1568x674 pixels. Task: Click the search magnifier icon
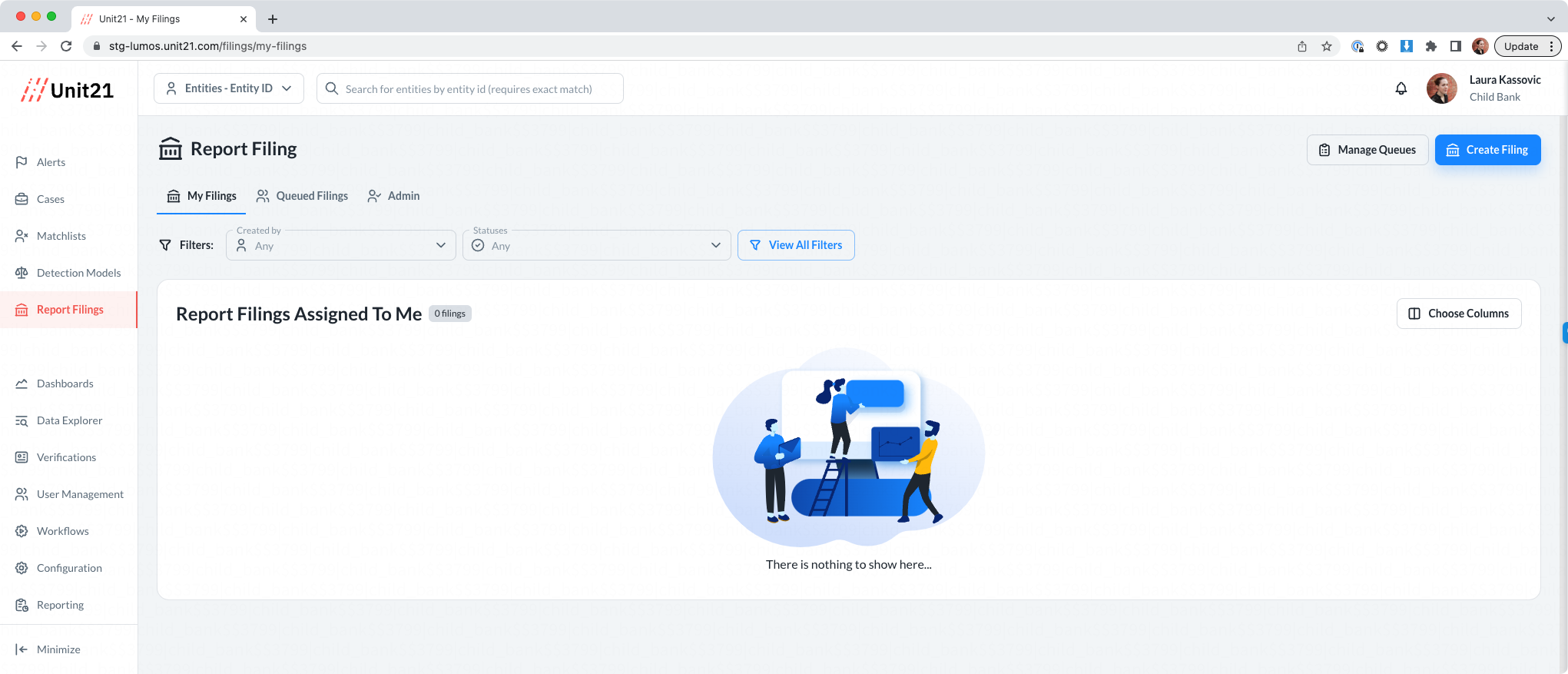point(332,88)
